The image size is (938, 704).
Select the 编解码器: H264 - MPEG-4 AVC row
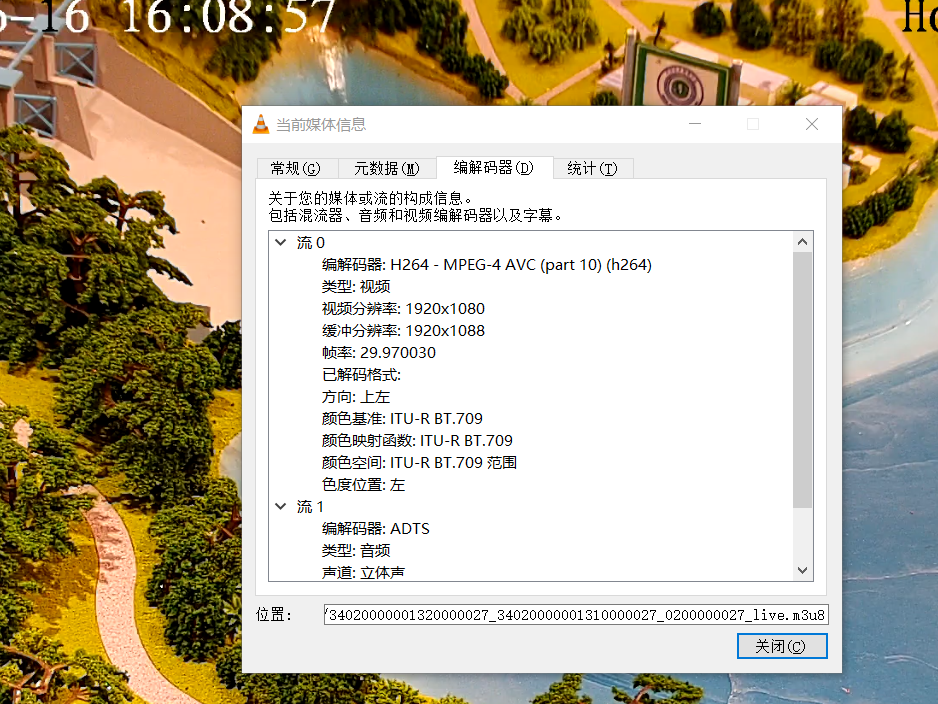486,264
